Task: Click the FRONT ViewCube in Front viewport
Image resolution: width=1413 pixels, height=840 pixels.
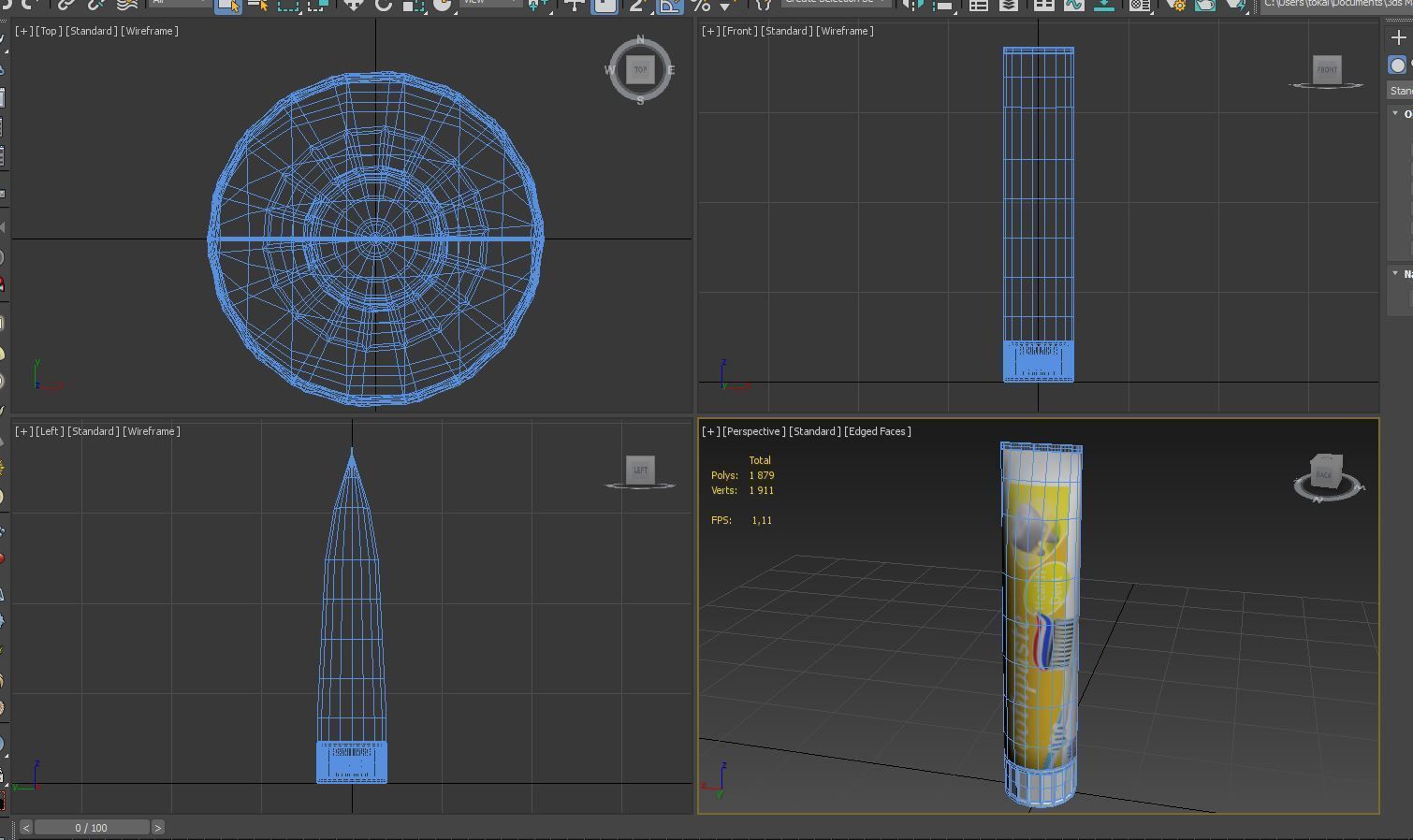Action: pyautogui.click(x=1327, y=69)
